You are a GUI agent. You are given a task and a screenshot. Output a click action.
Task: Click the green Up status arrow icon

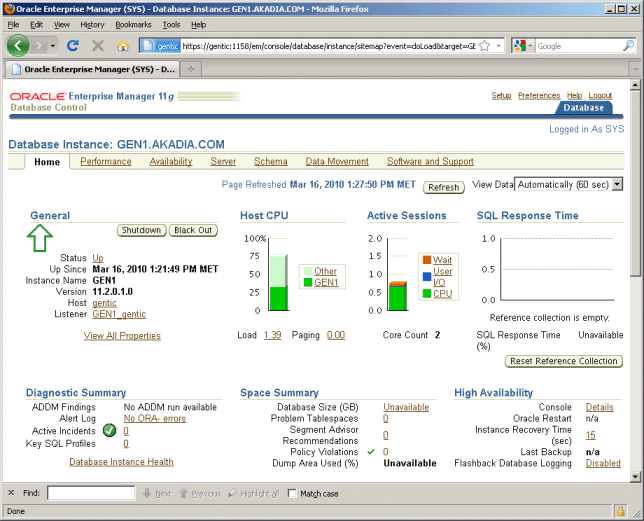[40, 238]
